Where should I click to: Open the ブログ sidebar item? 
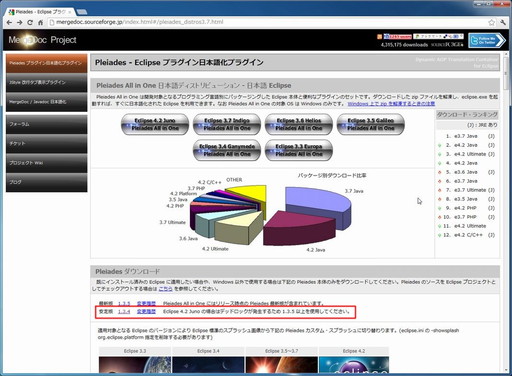(x=46, y=182)
